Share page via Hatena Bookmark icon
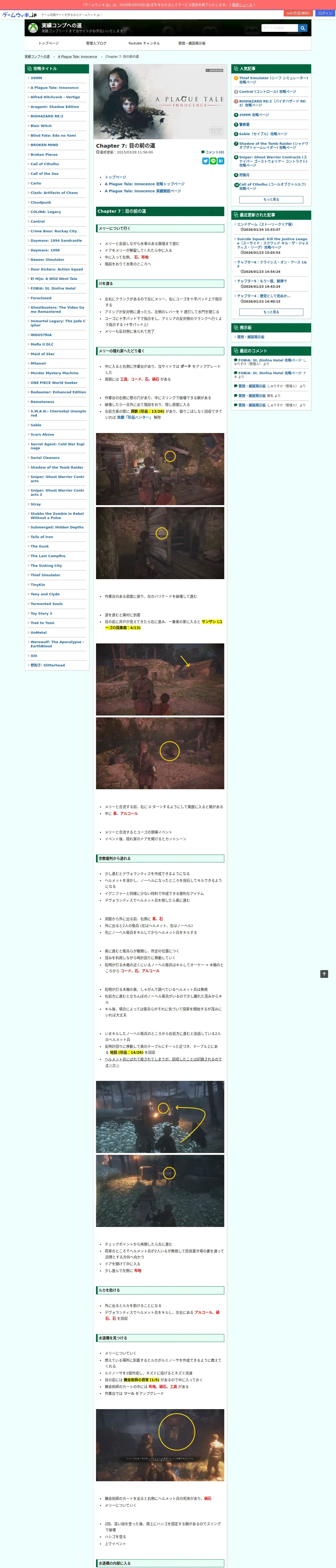Viewport: 336px width, 1568px height. point(221,161)
